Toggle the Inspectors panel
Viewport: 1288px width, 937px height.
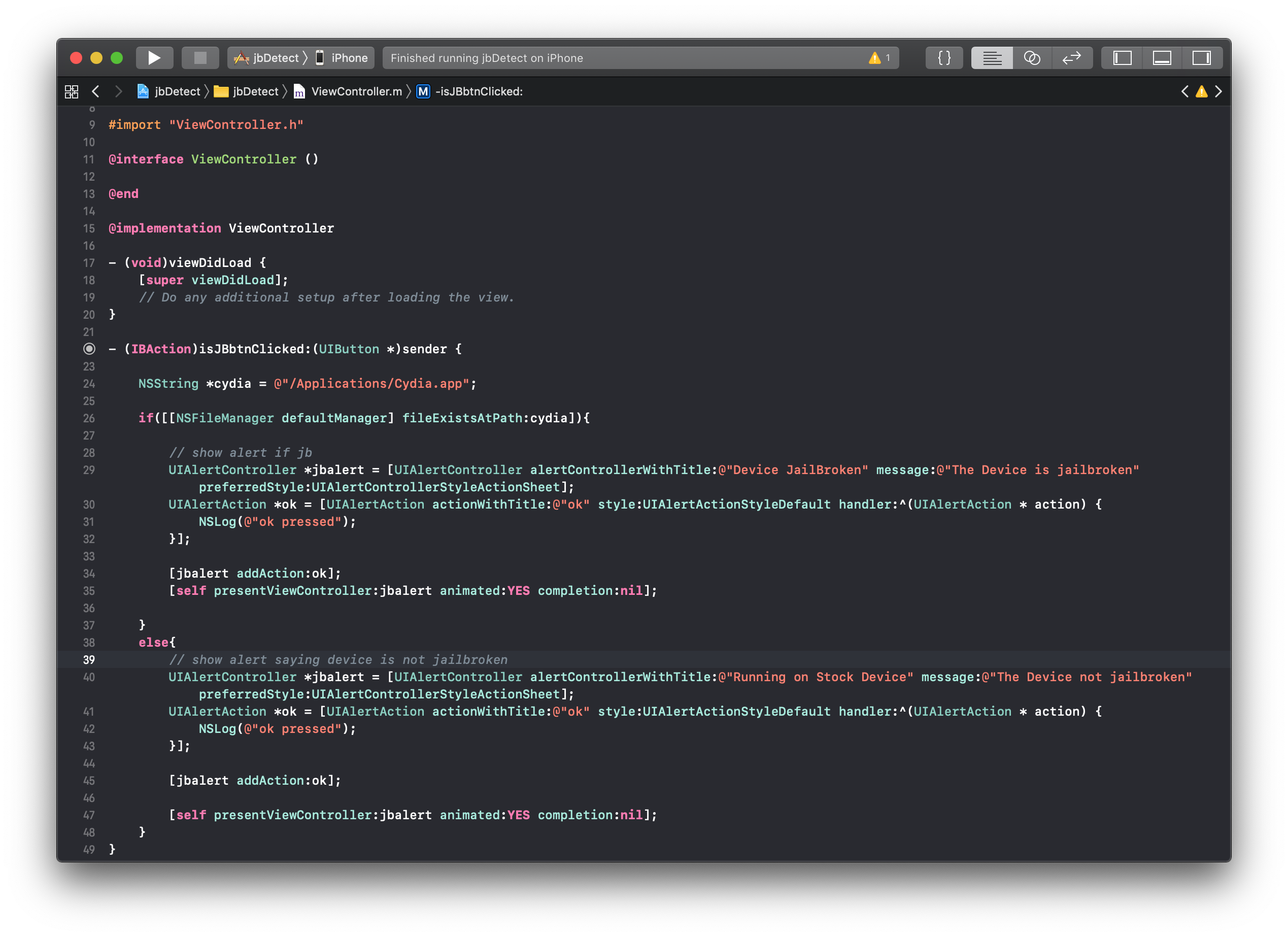pyautogui.click(x=1201, y=58)
